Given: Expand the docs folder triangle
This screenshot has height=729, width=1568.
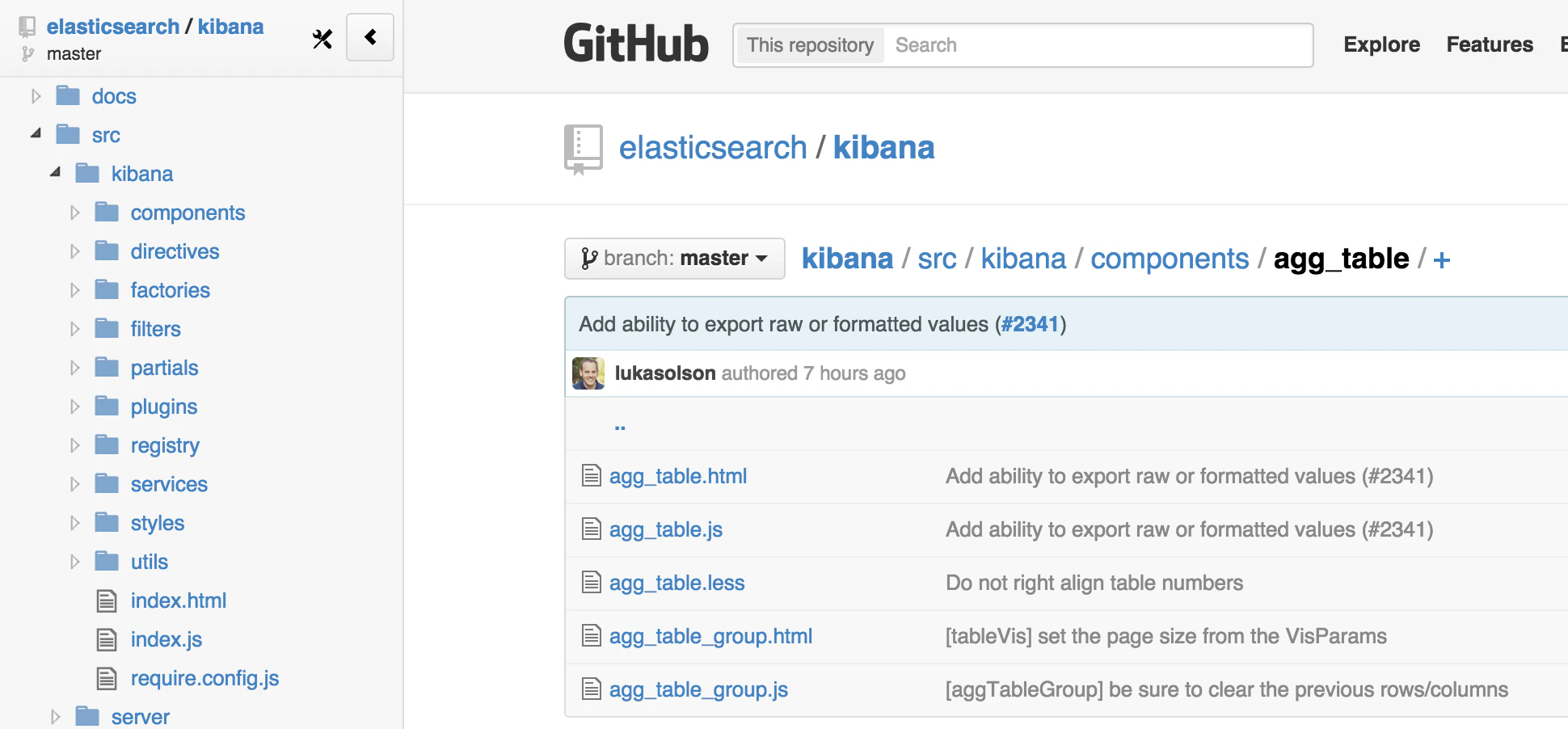Looking at the screenshot, I should coord(36,96).
